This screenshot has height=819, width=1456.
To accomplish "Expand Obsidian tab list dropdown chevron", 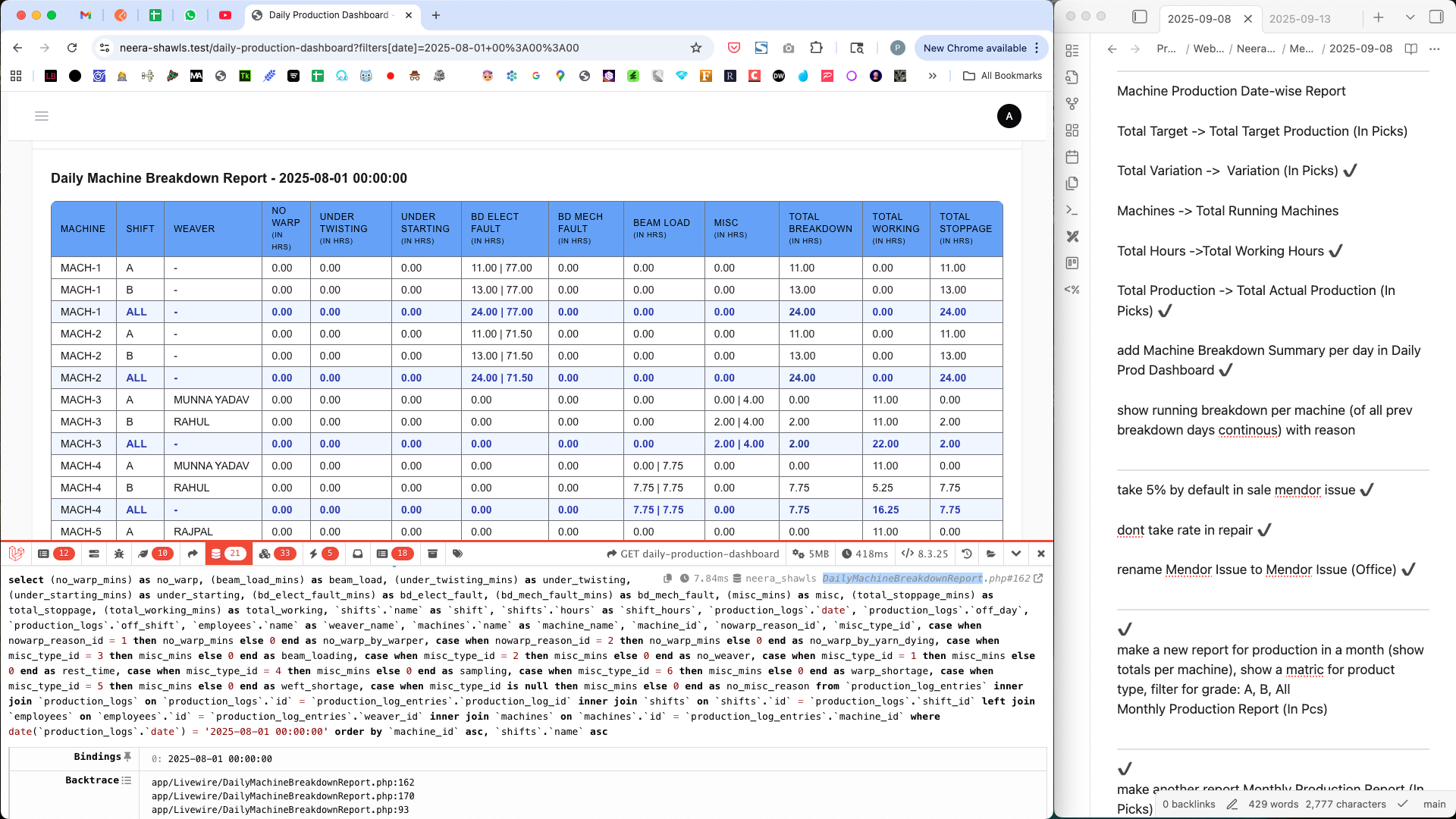I will [1410, 17].
